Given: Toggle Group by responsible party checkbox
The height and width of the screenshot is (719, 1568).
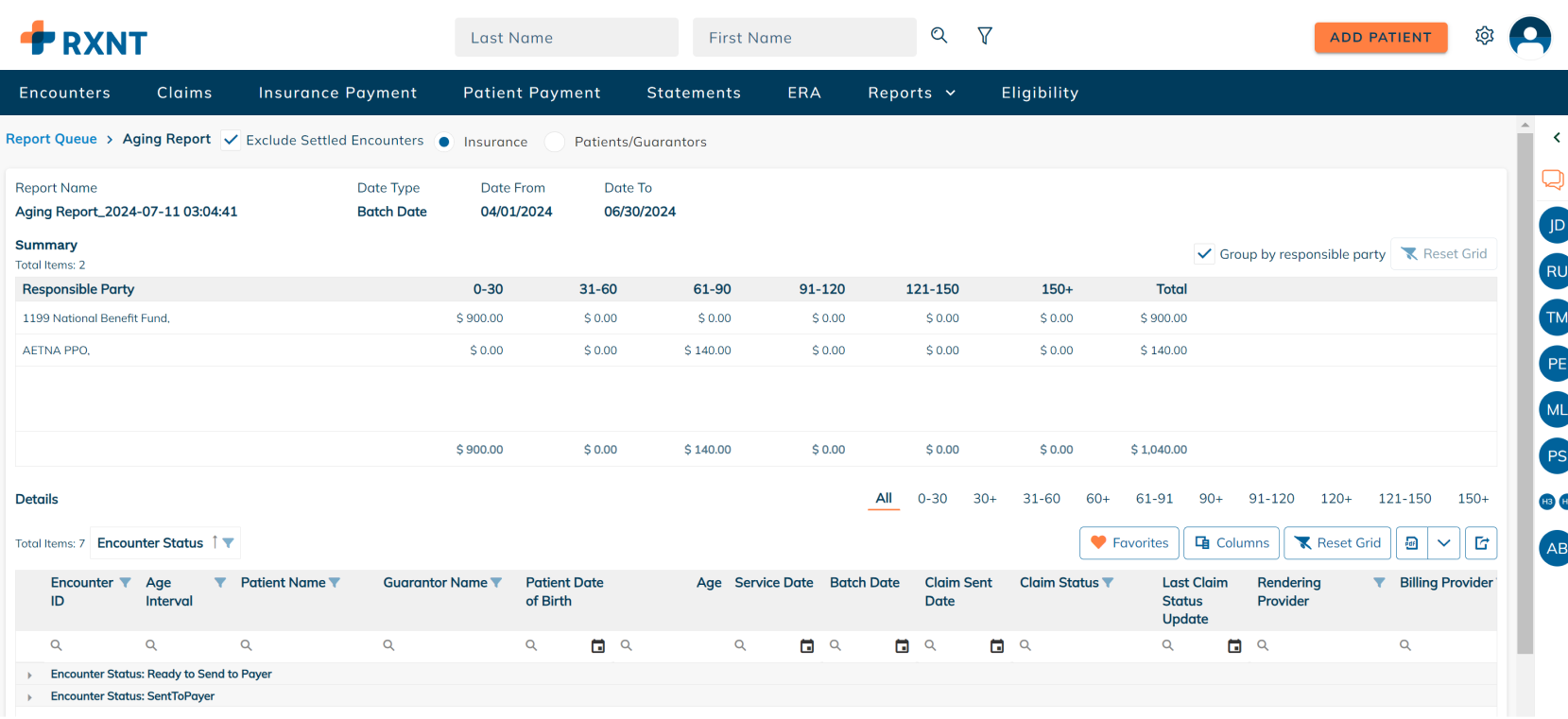Looking at the screenshot, I should 1204,254.
